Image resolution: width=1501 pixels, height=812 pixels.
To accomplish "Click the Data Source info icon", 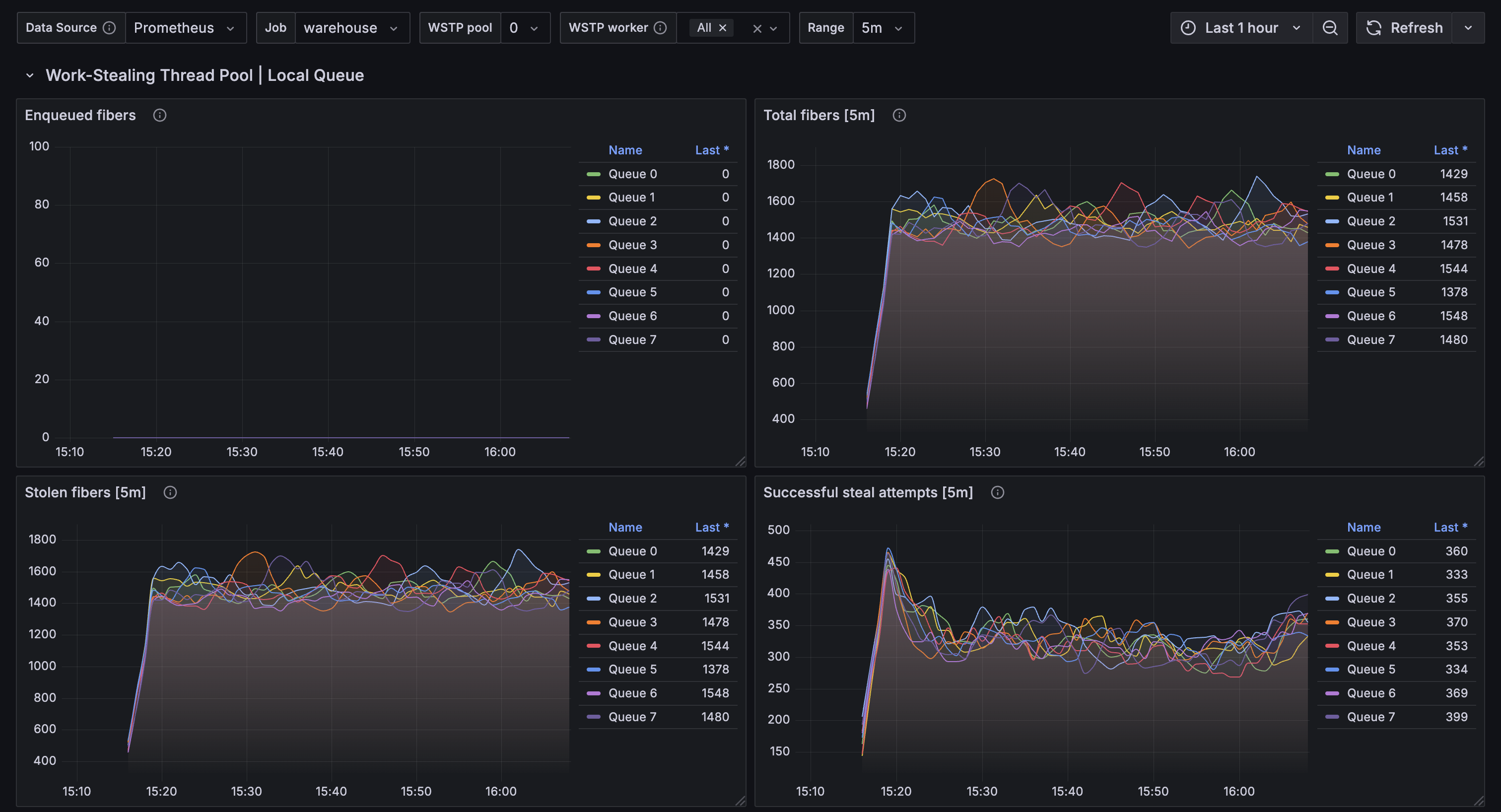I will [x=109, y=28].
